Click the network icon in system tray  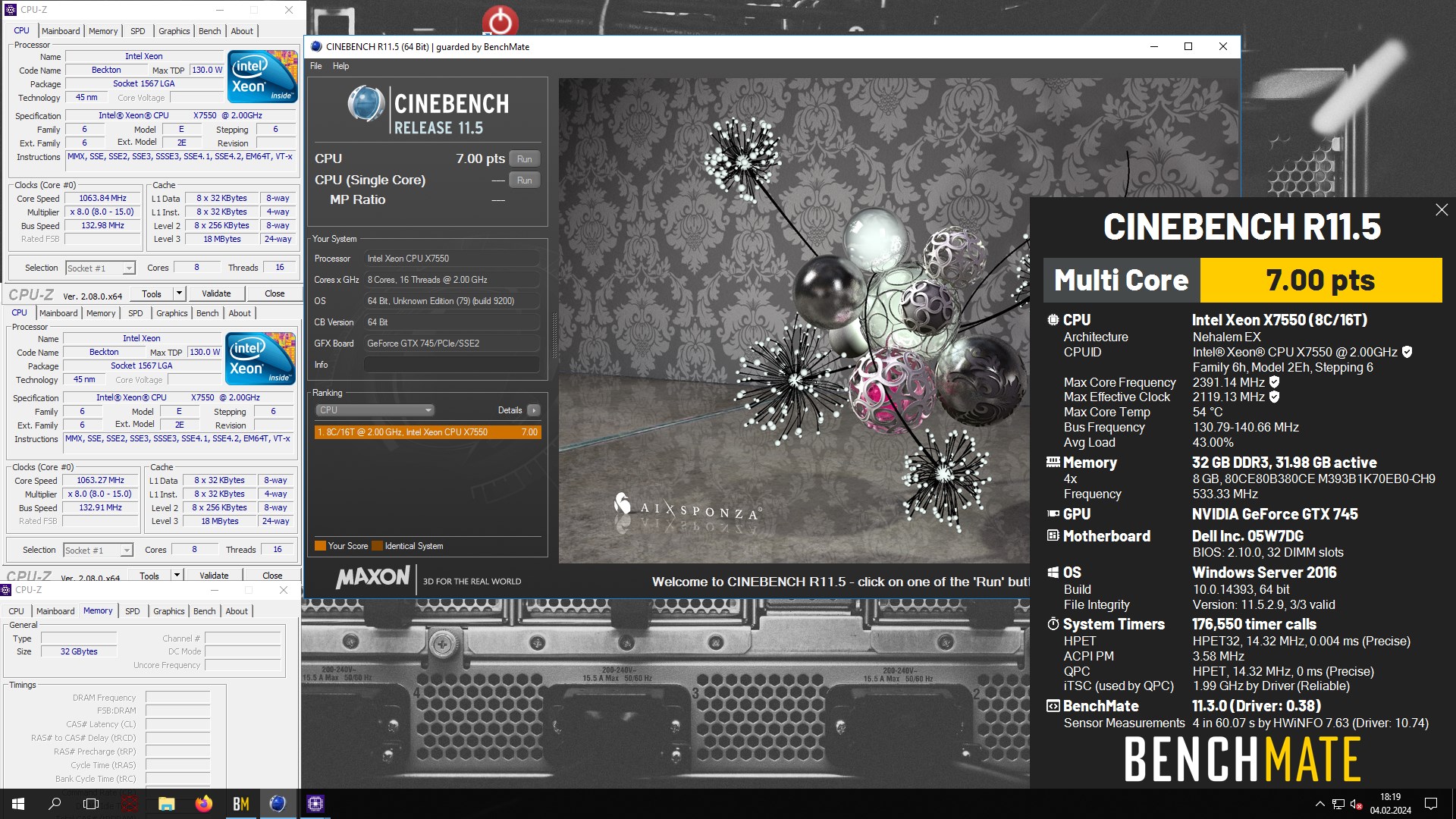pos(1338,804)
